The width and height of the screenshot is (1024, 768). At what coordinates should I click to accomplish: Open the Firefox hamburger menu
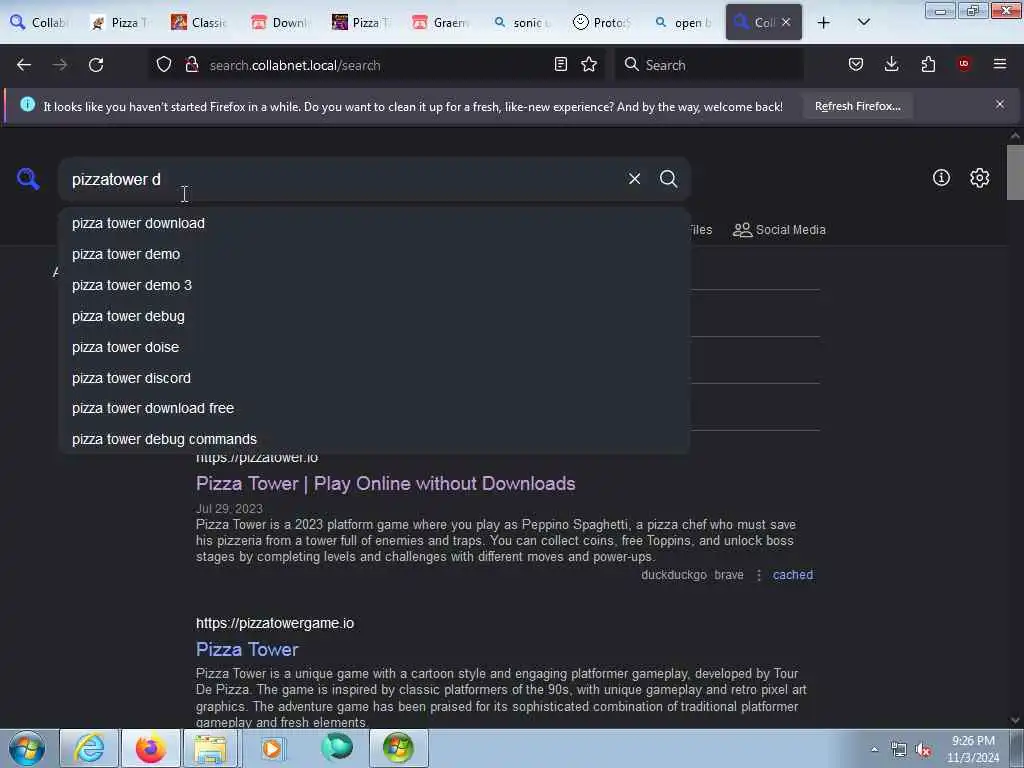point(1000,64)
